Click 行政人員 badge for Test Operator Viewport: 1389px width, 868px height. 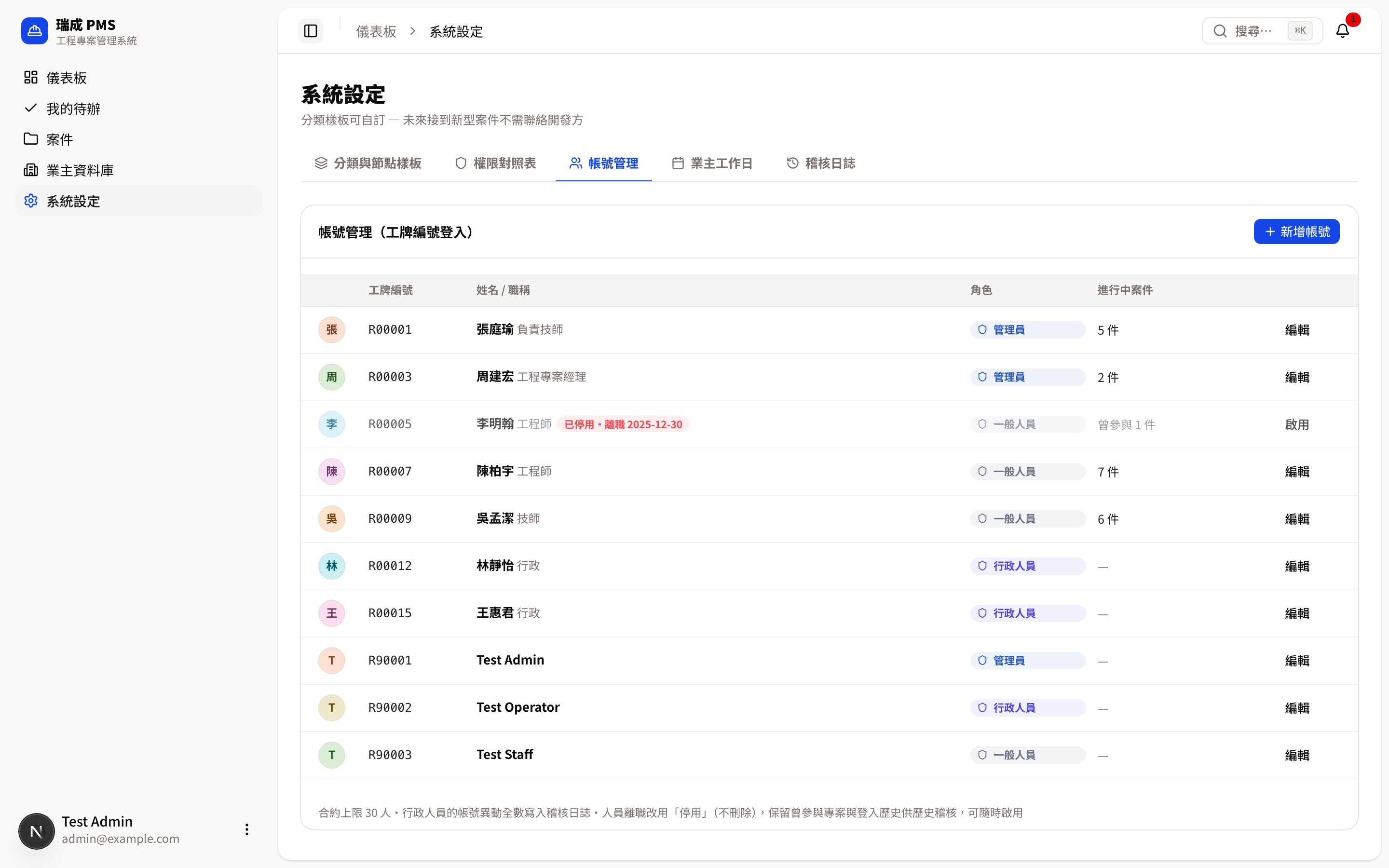click(1027, 708)
